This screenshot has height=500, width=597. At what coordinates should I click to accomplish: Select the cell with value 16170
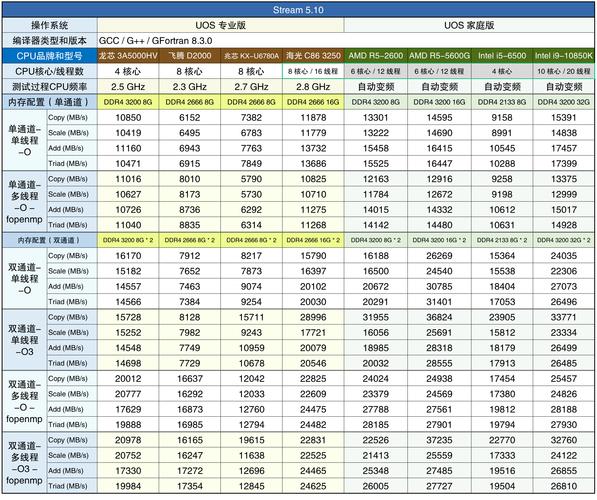tap(128, 256)
